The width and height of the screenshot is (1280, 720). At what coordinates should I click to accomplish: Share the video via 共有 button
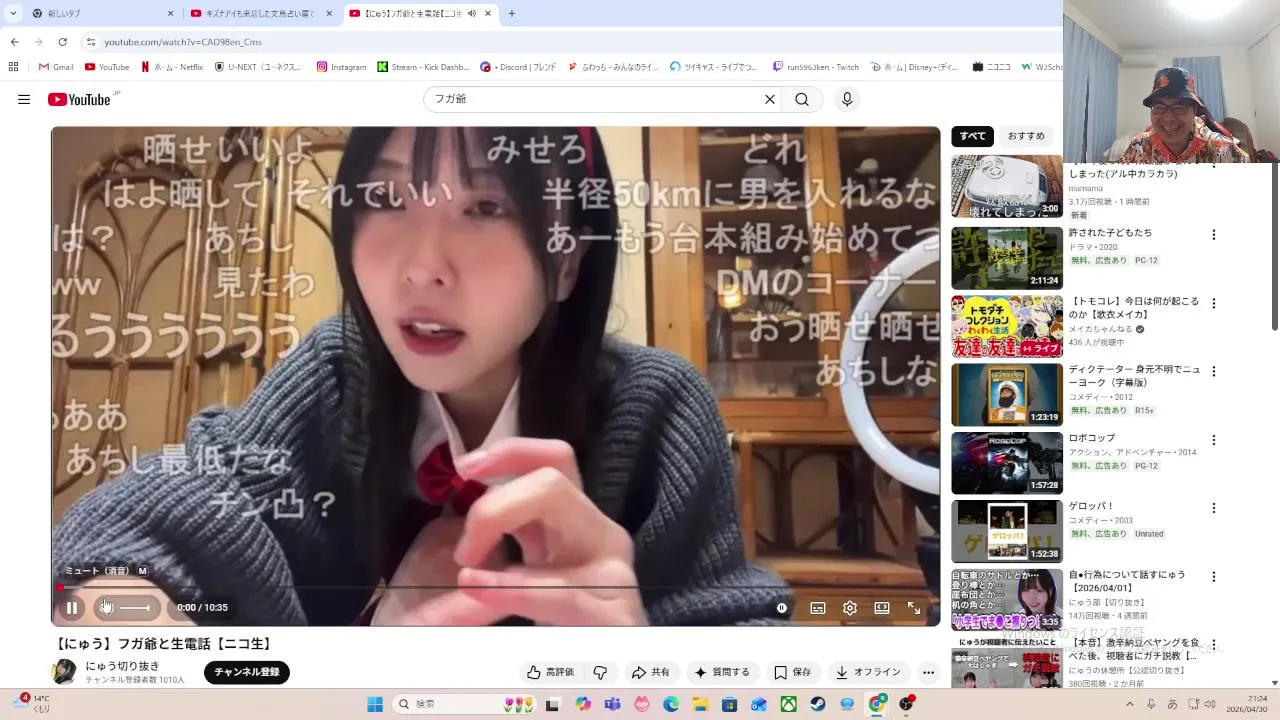point(650,672)
